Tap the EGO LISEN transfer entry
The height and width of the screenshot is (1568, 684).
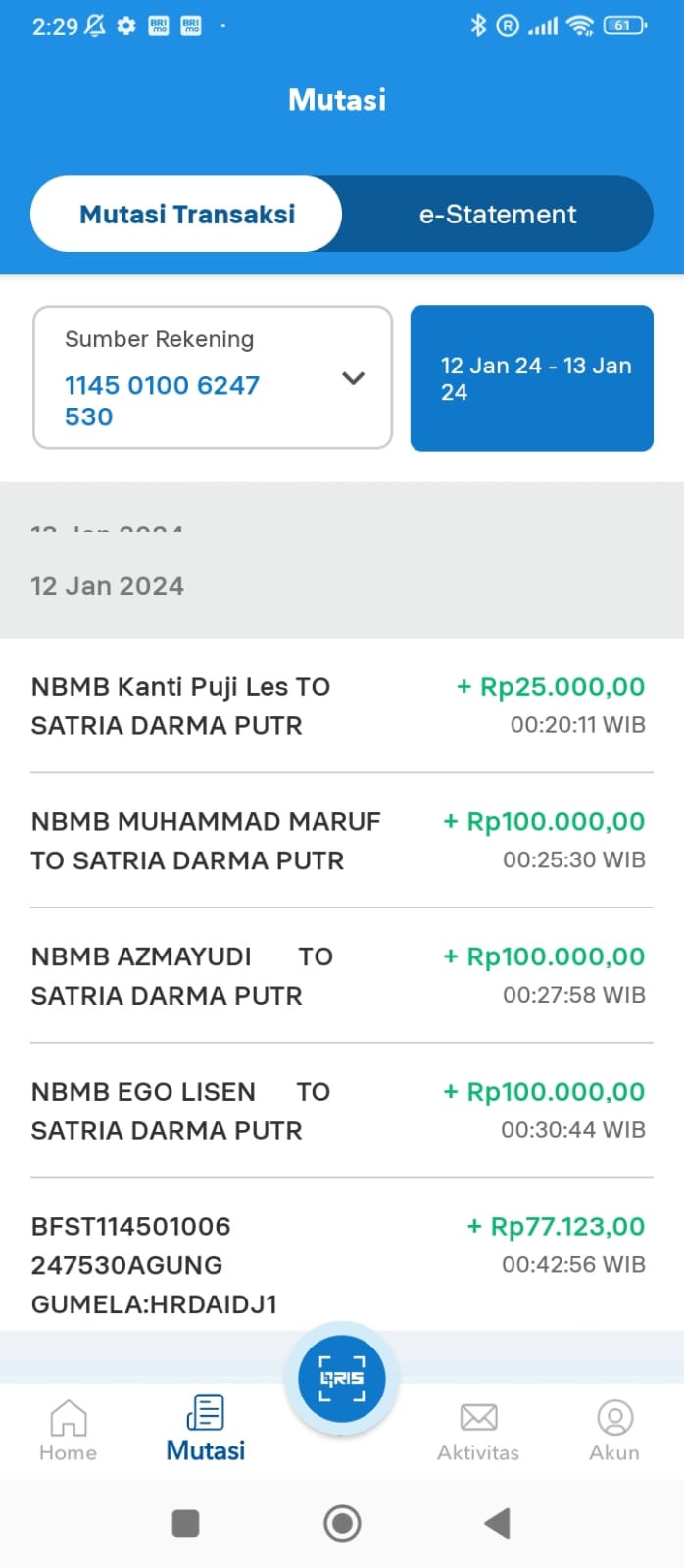(x=341, y=1110)
